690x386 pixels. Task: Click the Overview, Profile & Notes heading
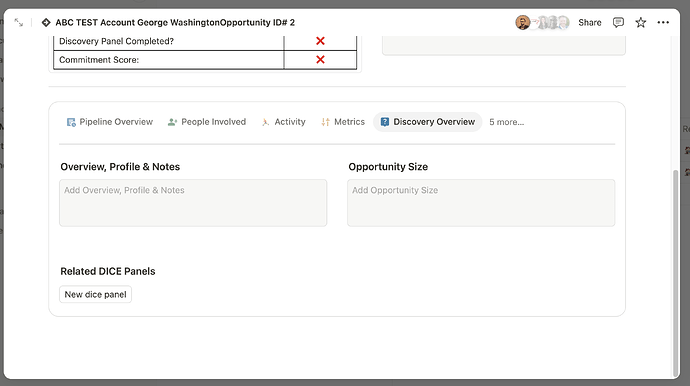click(x=120, y=167)
